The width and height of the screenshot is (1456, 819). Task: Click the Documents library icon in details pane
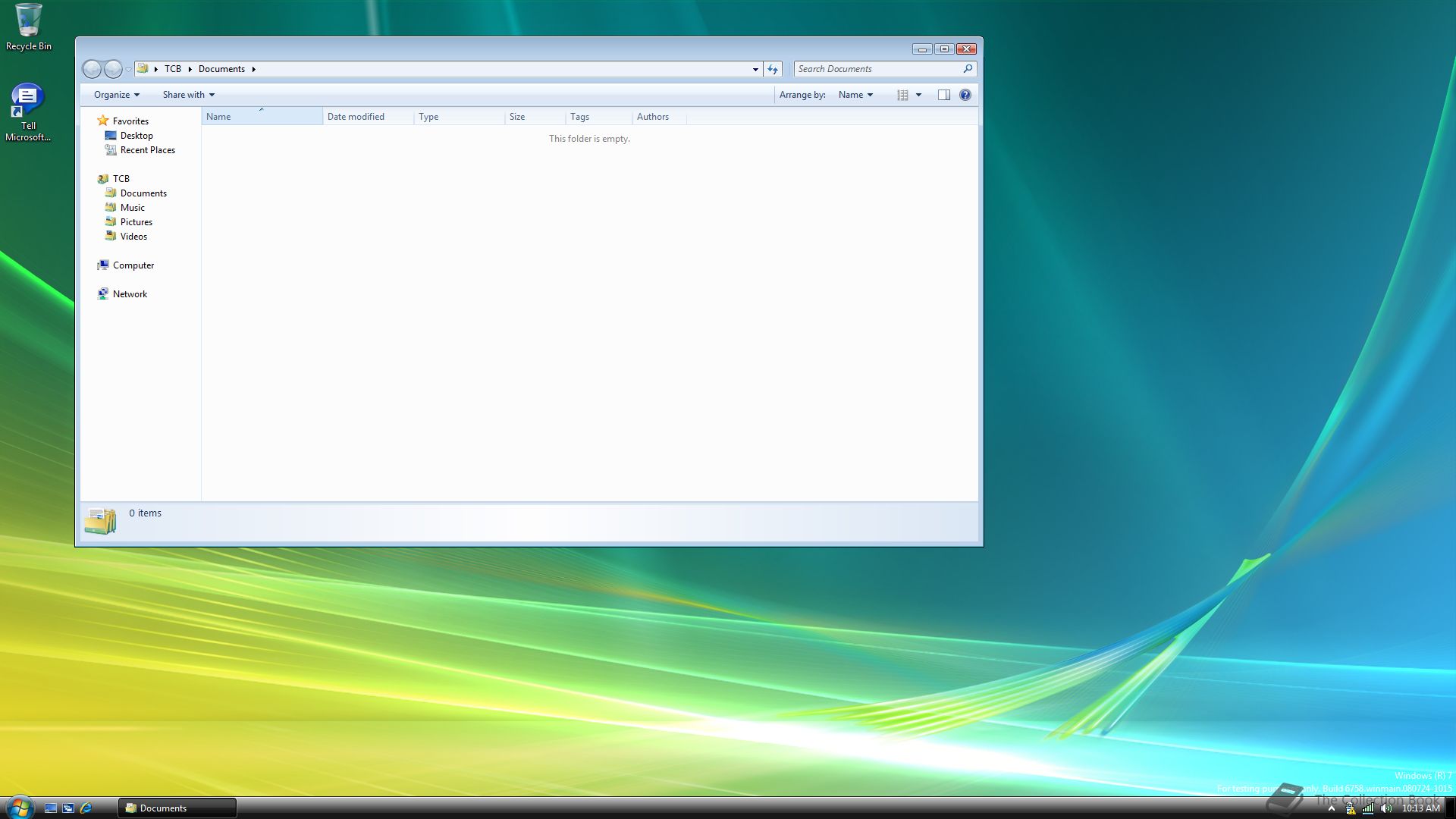[x=100, y=522]
